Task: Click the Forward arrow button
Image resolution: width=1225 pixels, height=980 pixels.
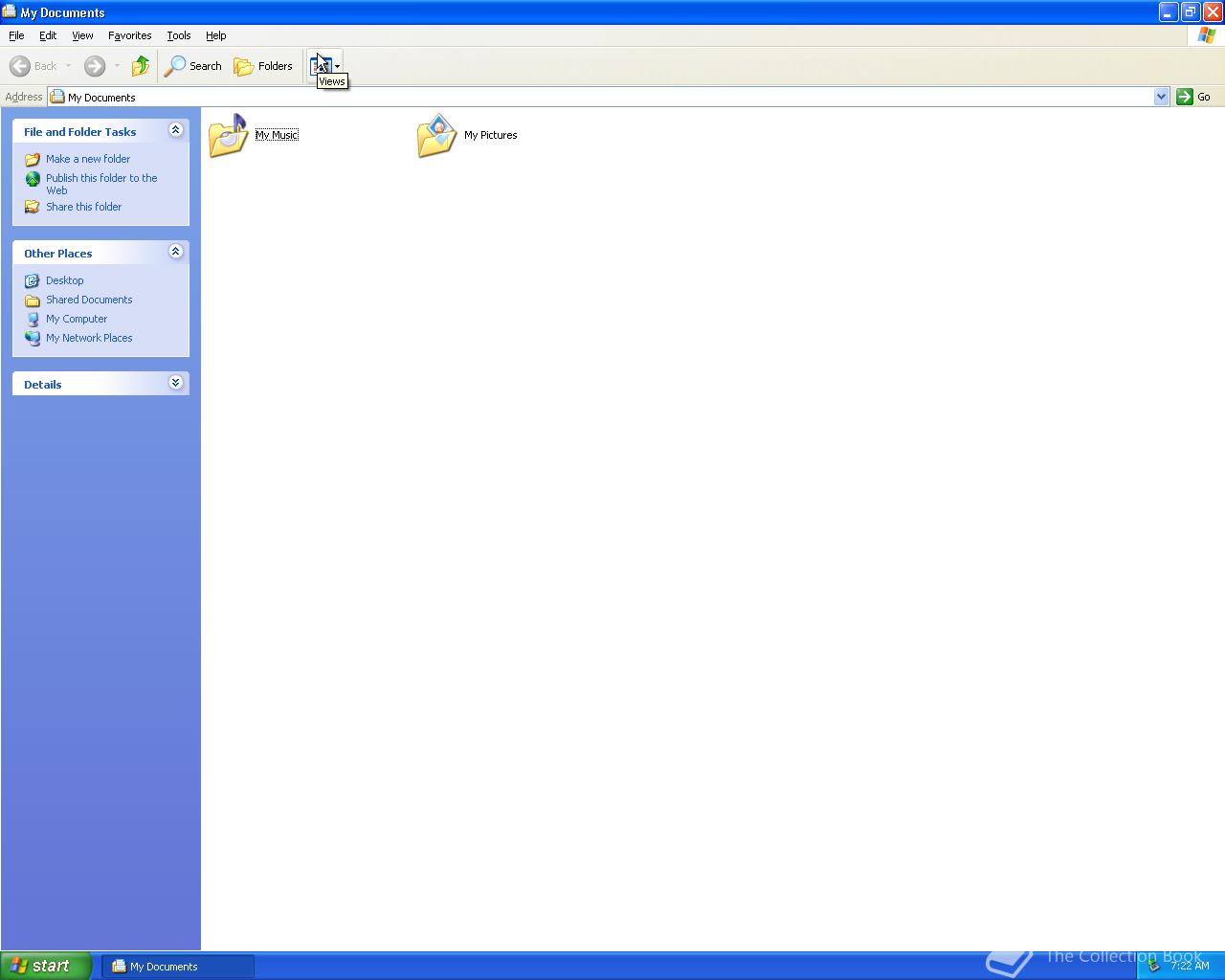Action: click(x=95, y=66)
